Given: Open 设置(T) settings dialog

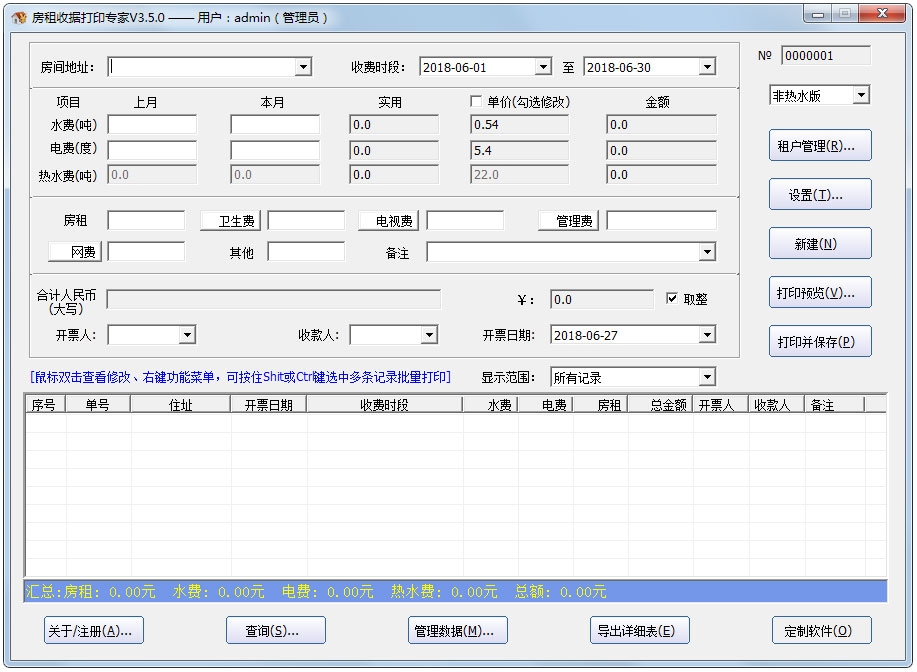Looking at the screenshot, I should (820, 195).
